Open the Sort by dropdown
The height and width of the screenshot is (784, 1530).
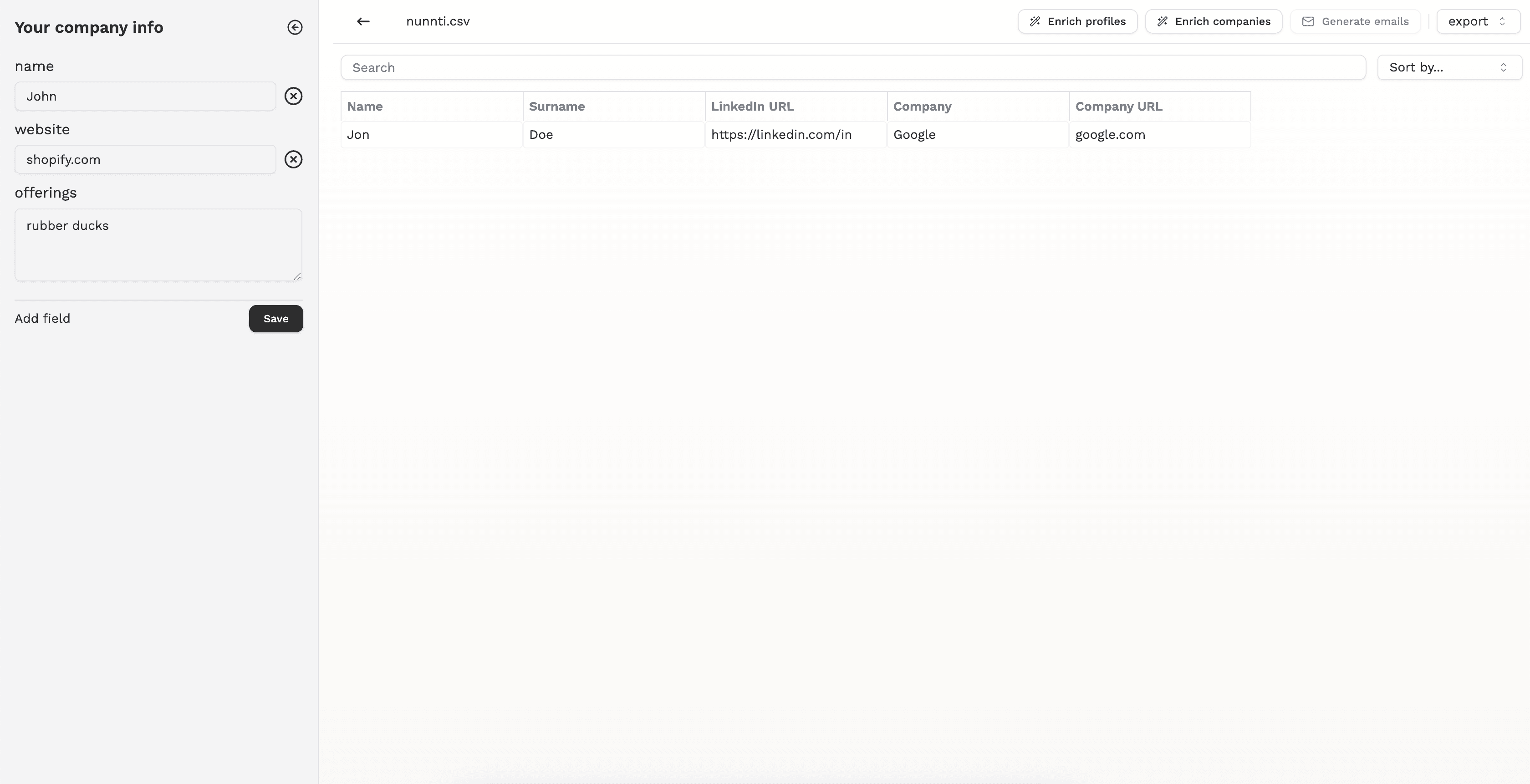click(1450, 67)
